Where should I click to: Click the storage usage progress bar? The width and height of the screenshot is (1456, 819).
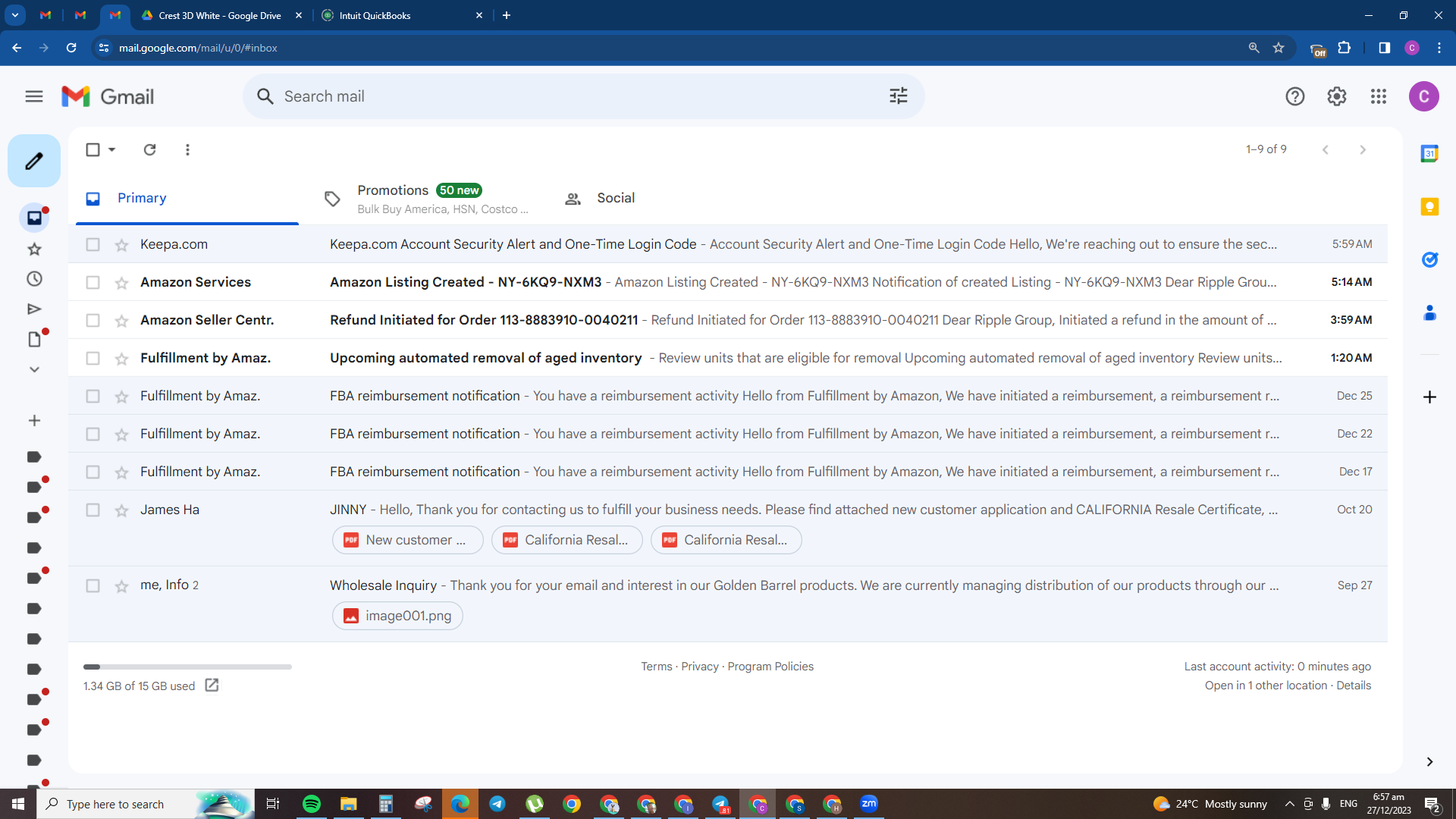(x=187, y=667)
